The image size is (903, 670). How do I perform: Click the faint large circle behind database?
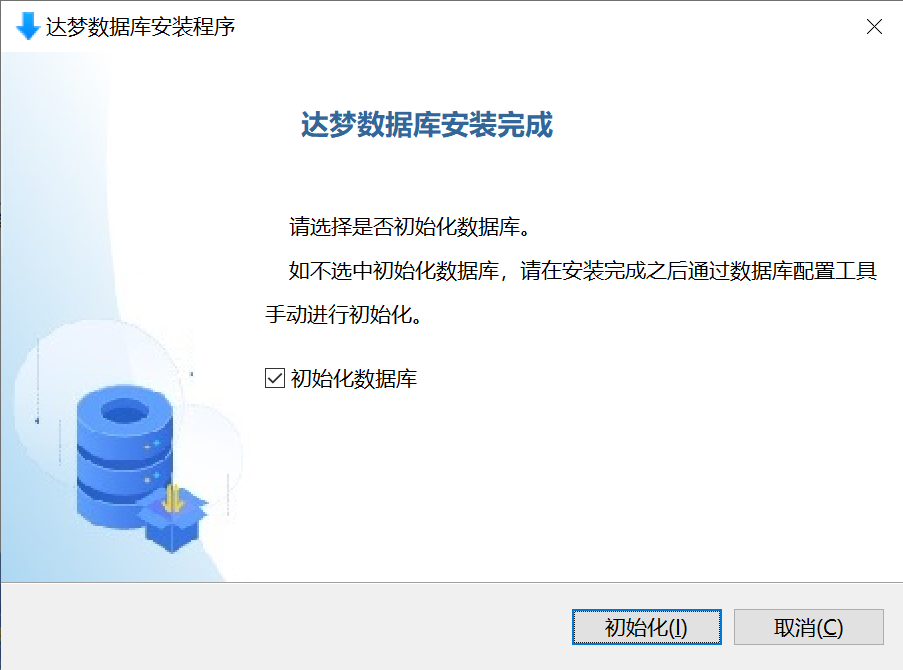tap(98, 403)
